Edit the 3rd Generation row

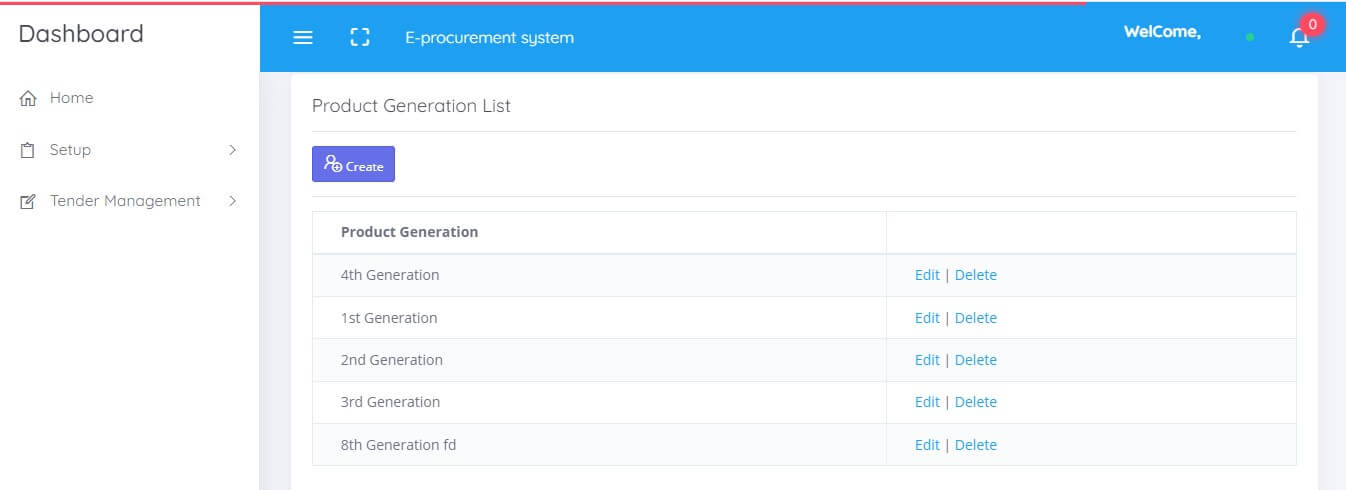tap(927, 402)
